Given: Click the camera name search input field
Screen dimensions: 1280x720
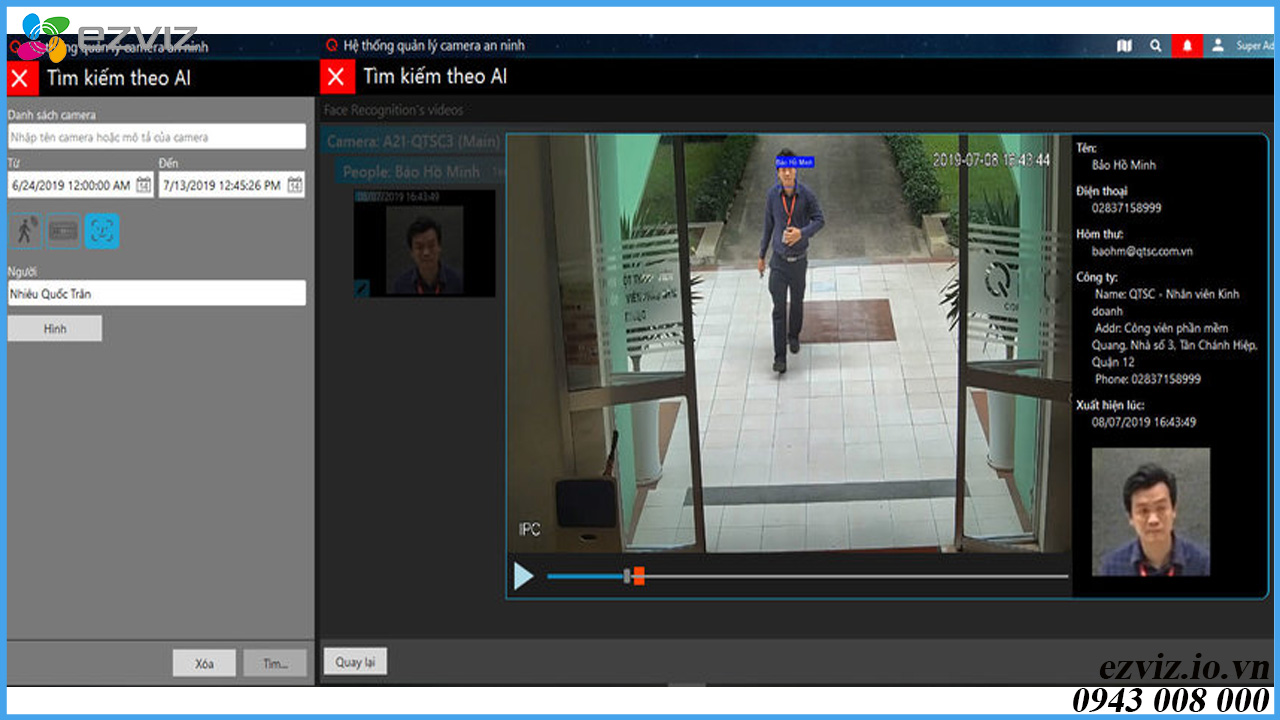Looking at the screenshot, I should [x=156, y=137].
